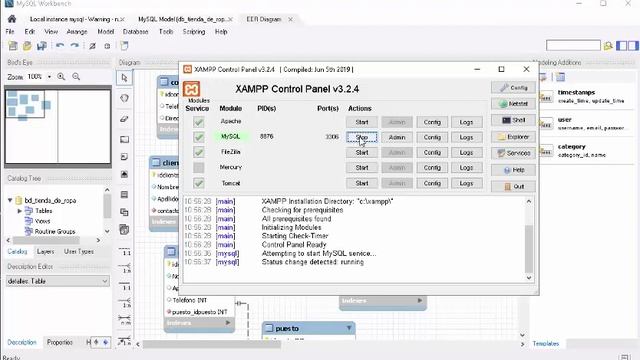Toggle FileZilla service checkbox

point(199,152)
